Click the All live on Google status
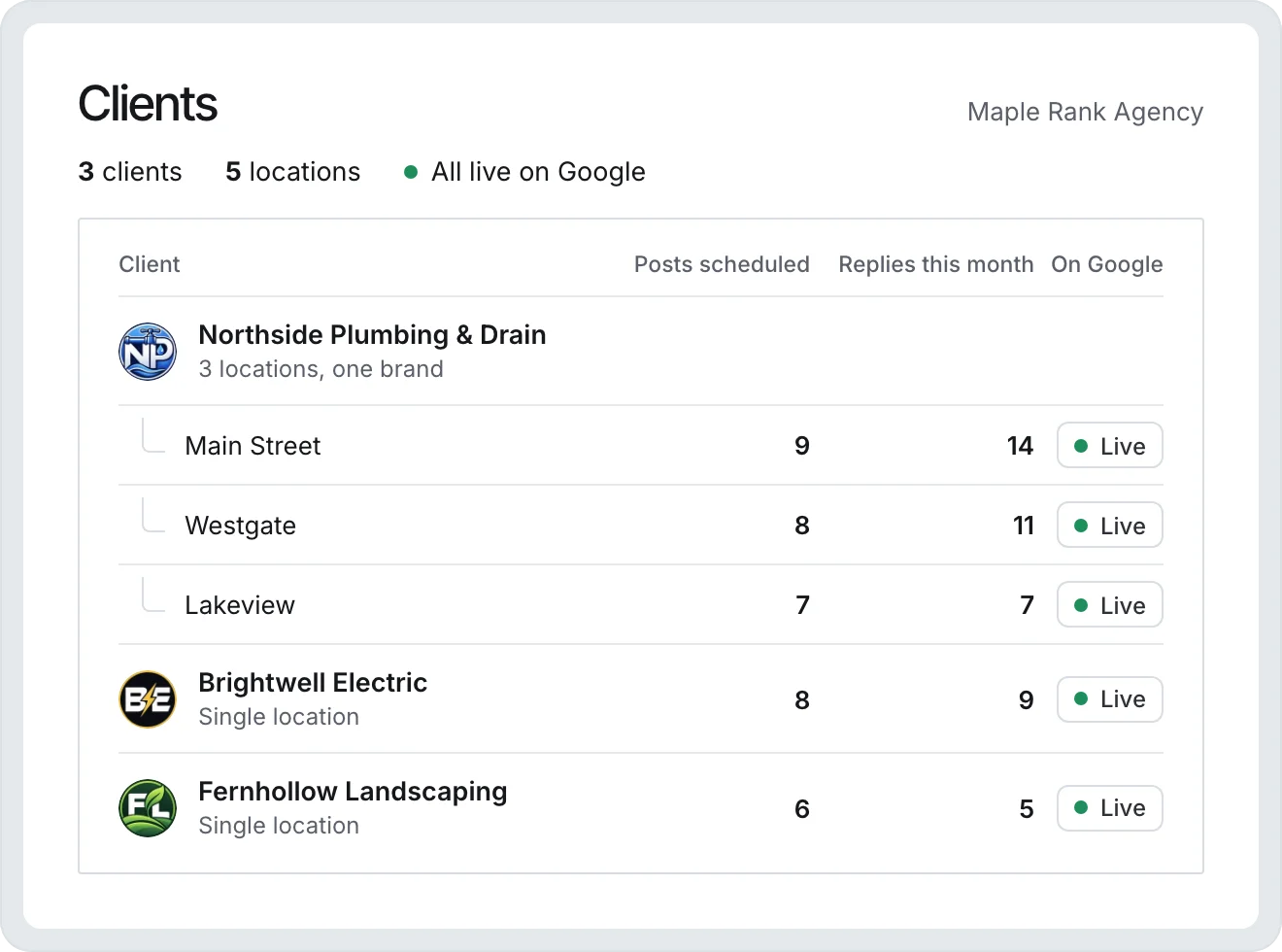The height and width of the screenshot is (952, 1282). click(x=524, y=172)
